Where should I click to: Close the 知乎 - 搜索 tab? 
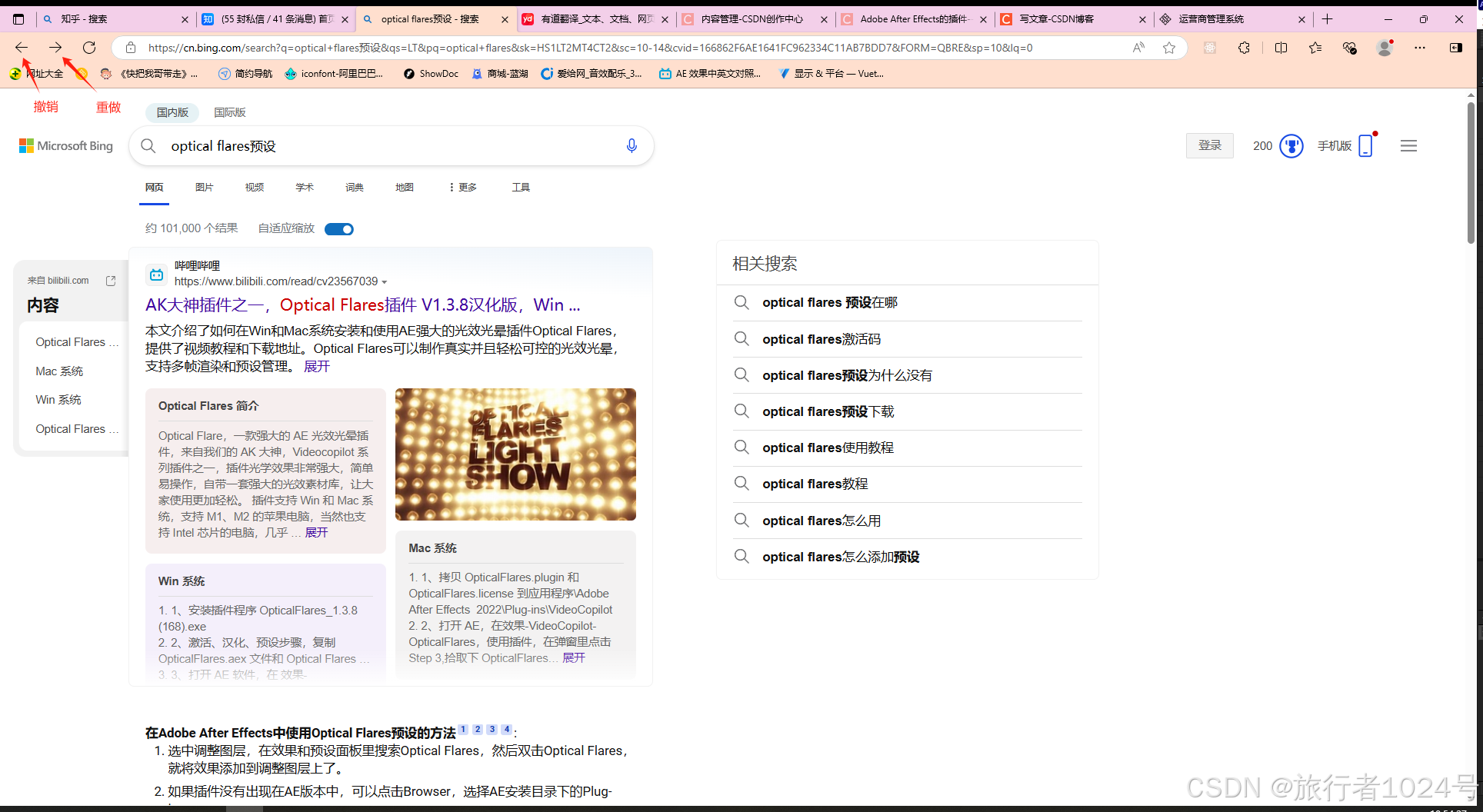tap(185, 19)
